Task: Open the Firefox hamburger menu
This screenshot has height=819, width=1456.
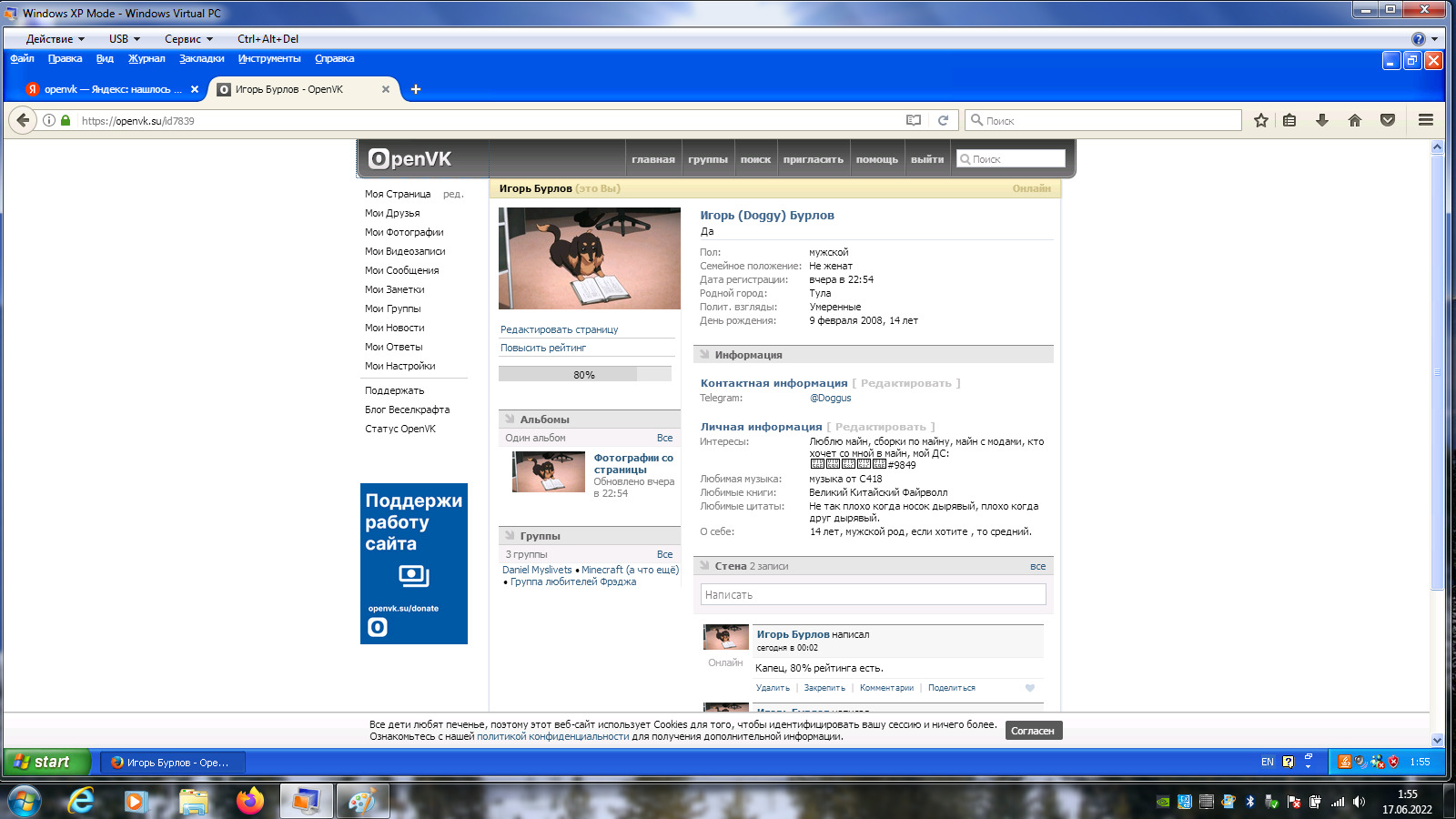Action: [1426, 120]
